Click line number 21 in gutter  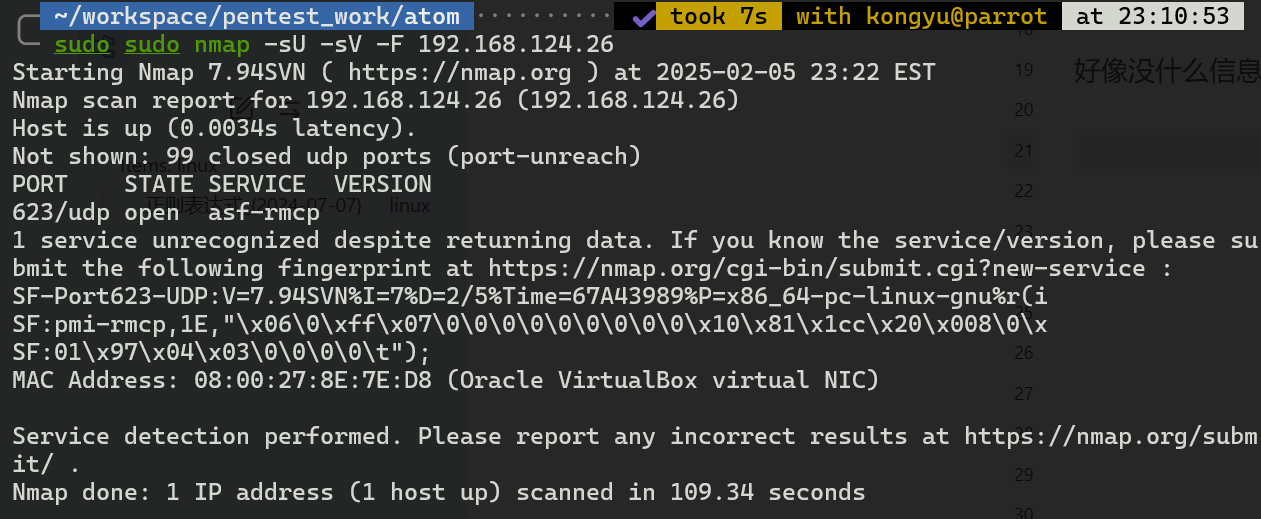pos(1023,150)
